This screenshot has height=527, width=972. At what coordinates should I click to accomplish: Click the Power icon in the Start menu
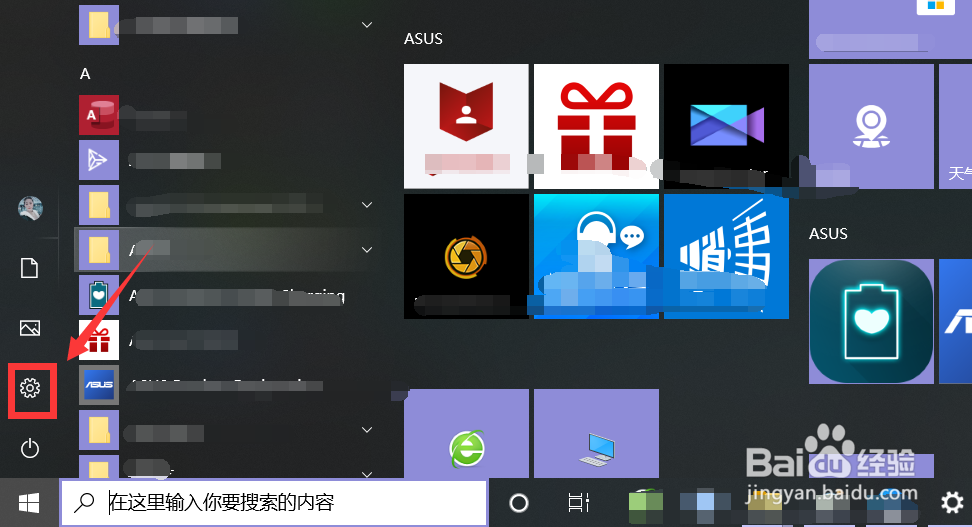pyautogui.click(x=30, y=448)
